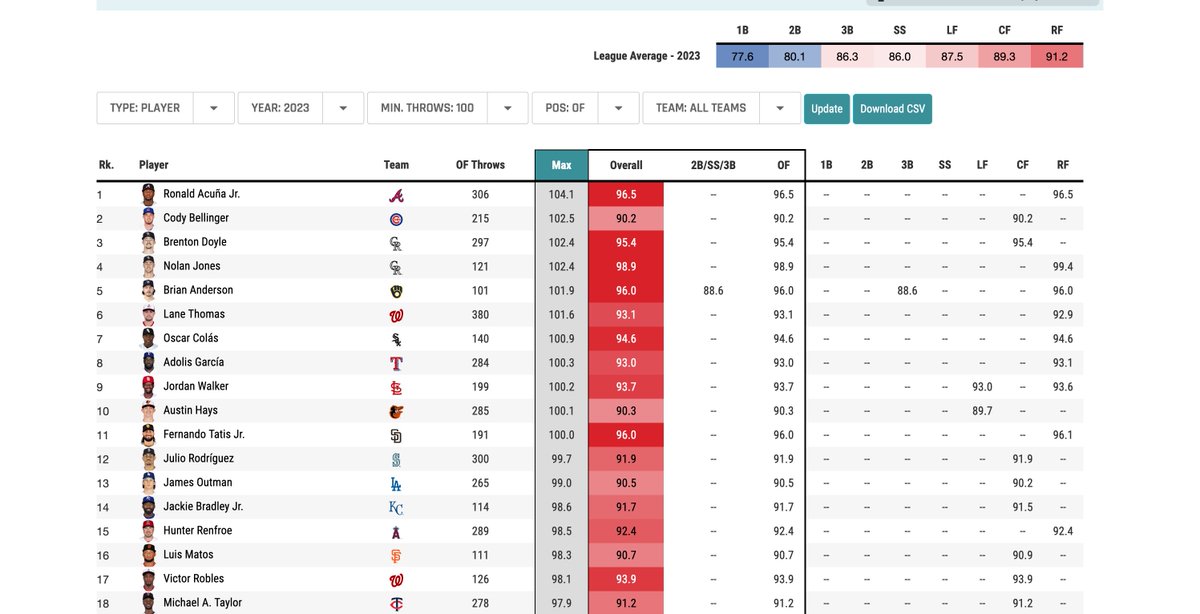Click the Rangers logo for Adolis García
The width and height of the screenshot is (1200, 614).
point(396,363)
